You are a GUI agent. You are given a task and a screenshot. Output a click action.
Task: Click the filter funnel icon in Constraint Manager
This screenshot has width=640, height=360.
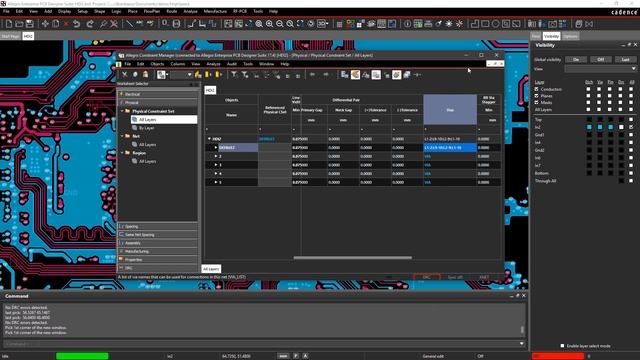pyautogui.click(x=234, y=75)
